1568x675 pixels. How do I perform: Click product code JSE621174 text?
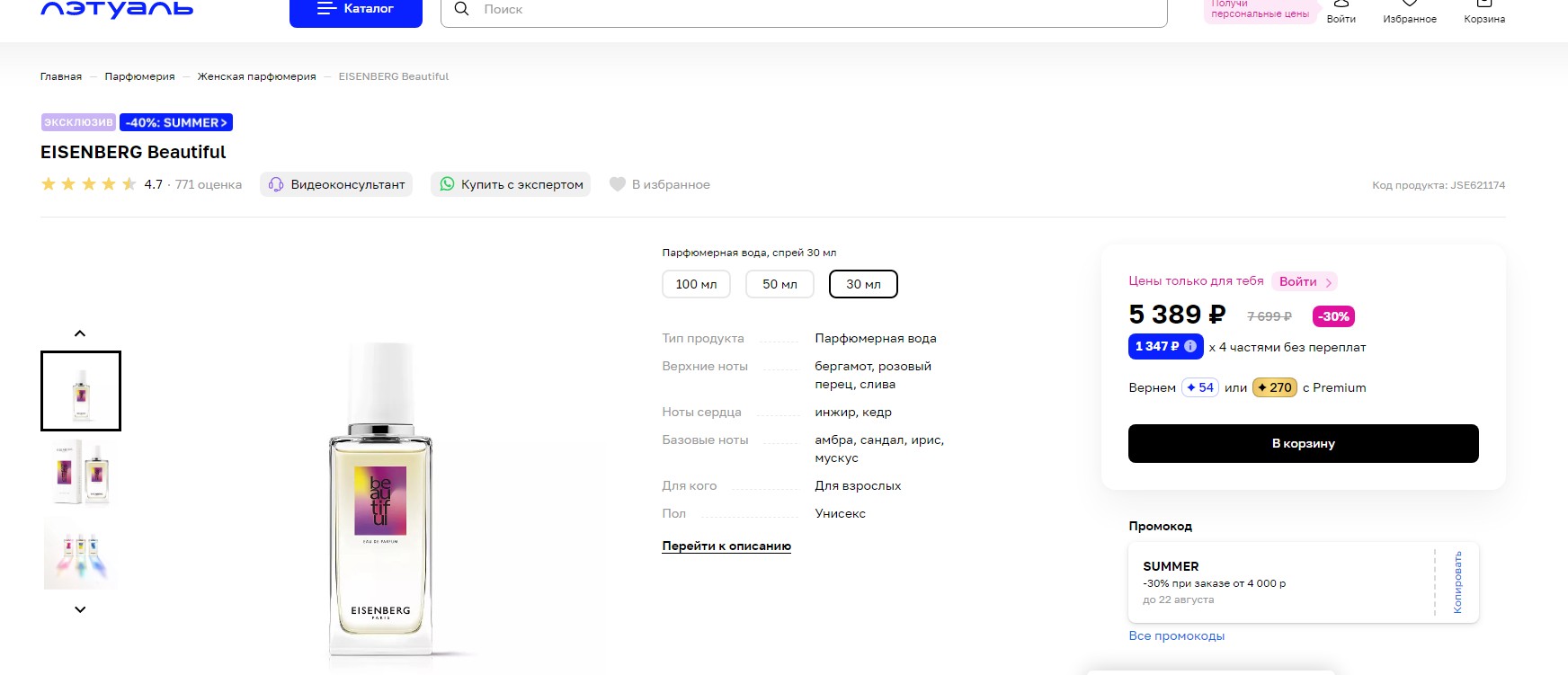click(x=1439, y=185)
